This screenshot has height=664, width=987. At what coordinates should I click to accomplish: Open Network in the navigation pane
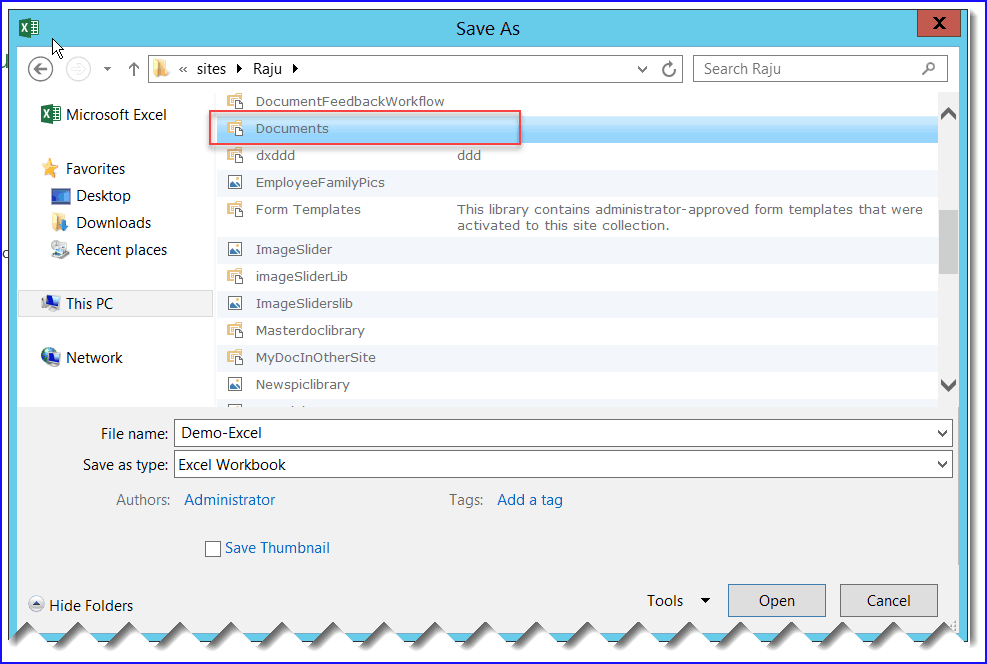pos(95,357)
